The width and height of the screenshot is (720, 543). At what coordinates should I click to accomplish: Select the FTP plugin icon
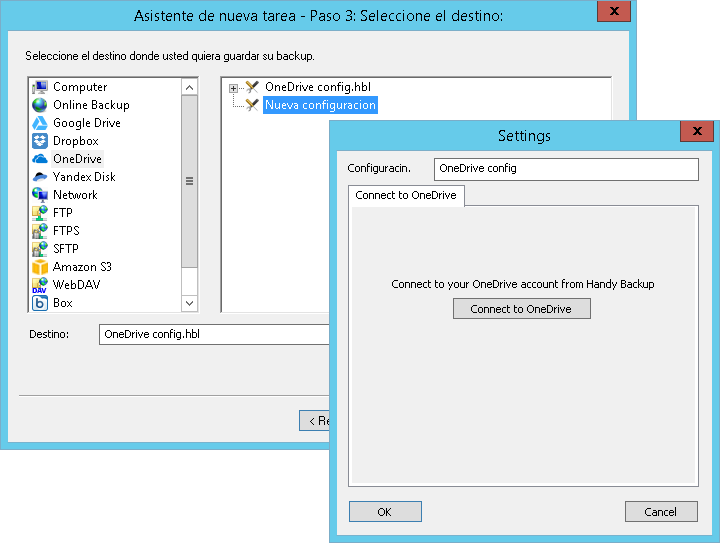point(40,213)
